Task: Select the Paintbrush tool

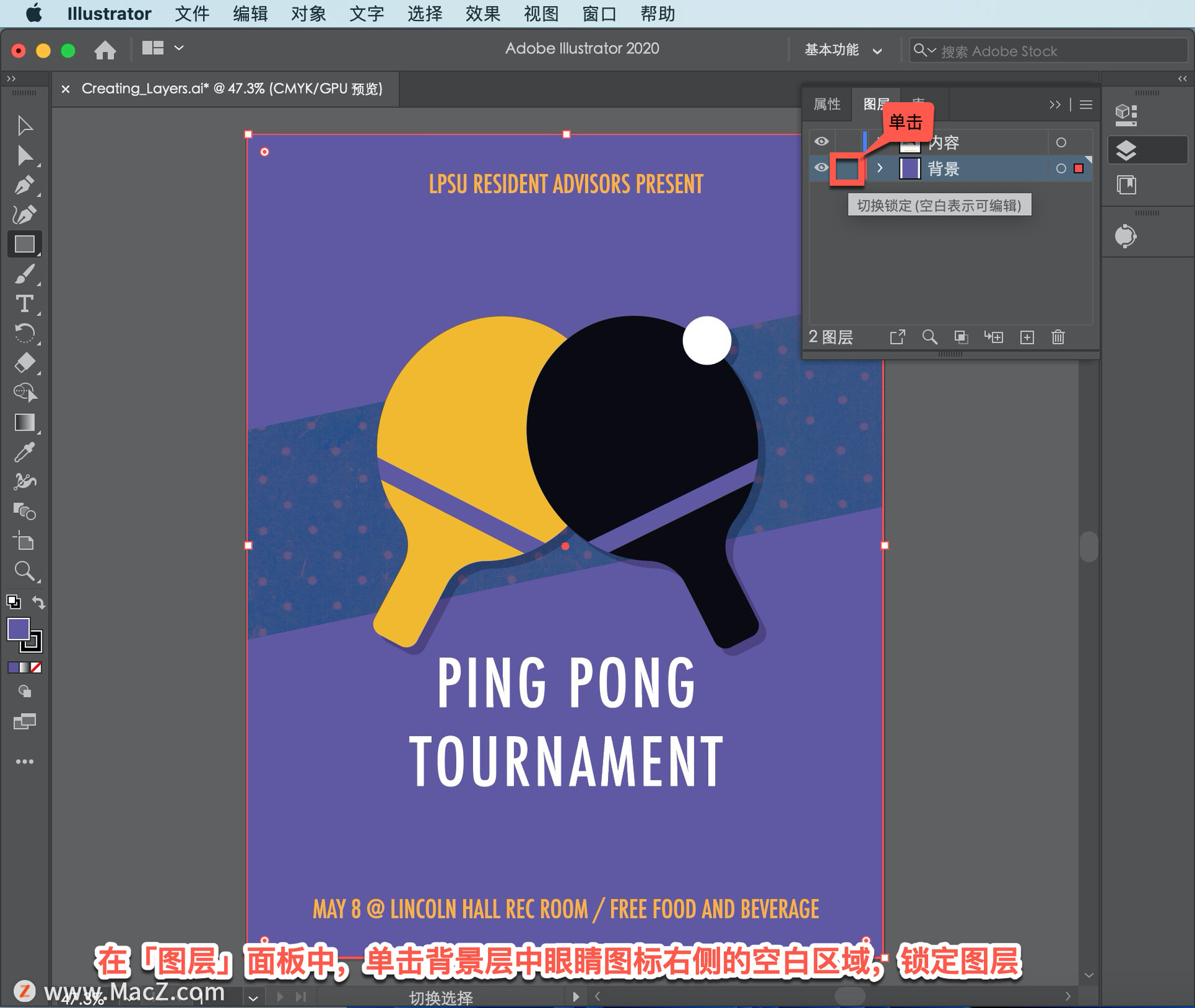Action: click(x=24, y=274)
